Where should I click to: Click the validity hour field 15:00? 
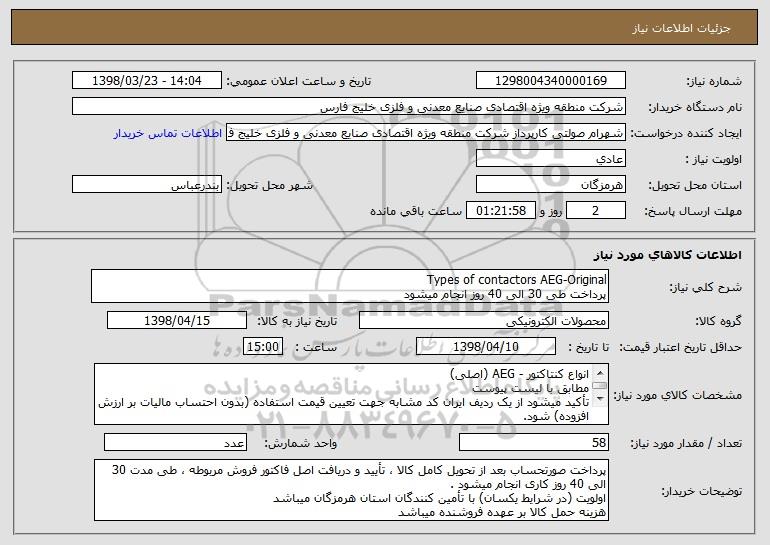[263, 346]
